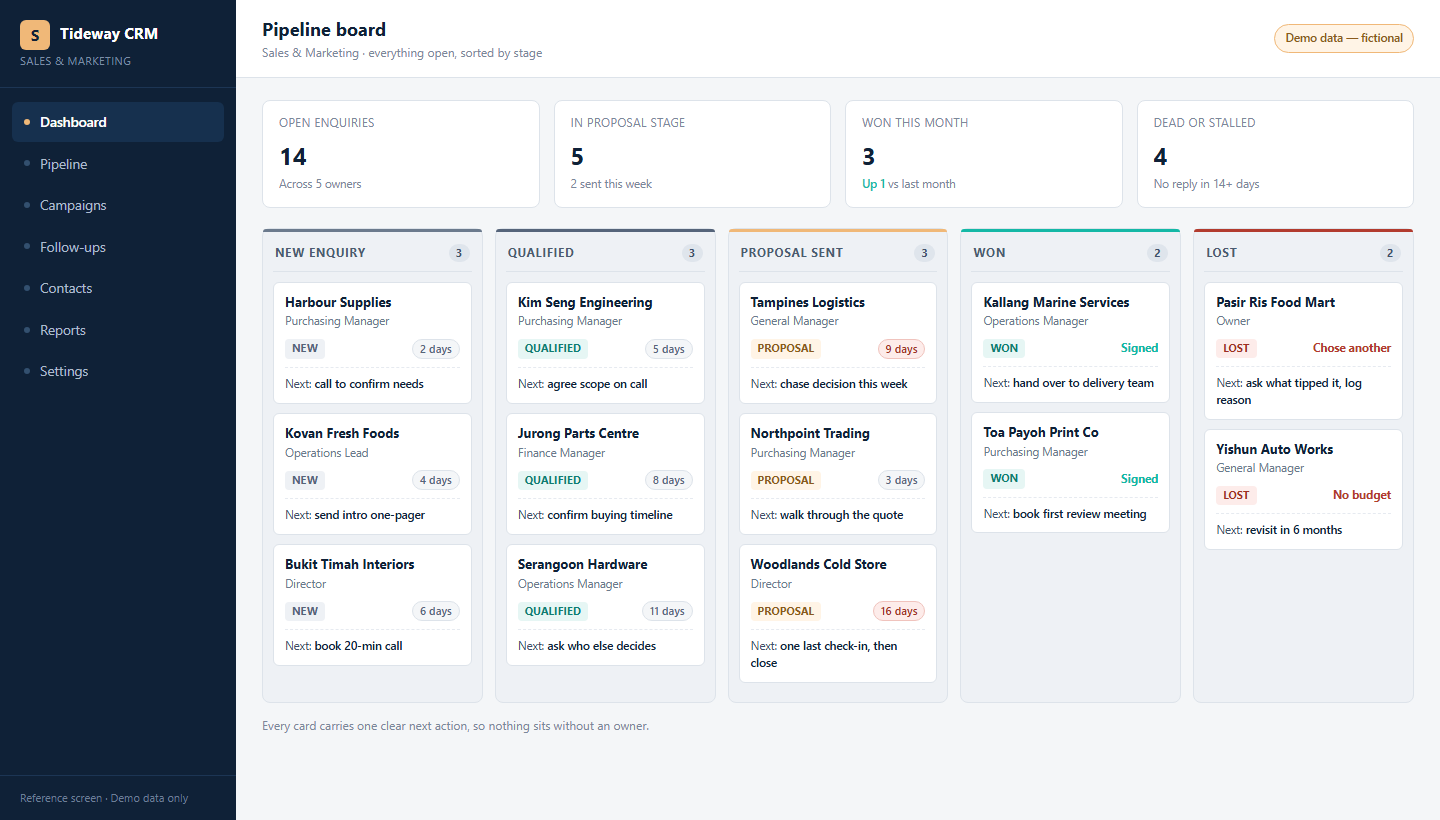Click the QUALIFIED tag on Kim Seng Engineering
Image resolution: width=1440 pixels, height=820 pixels.
coord(553,349)
